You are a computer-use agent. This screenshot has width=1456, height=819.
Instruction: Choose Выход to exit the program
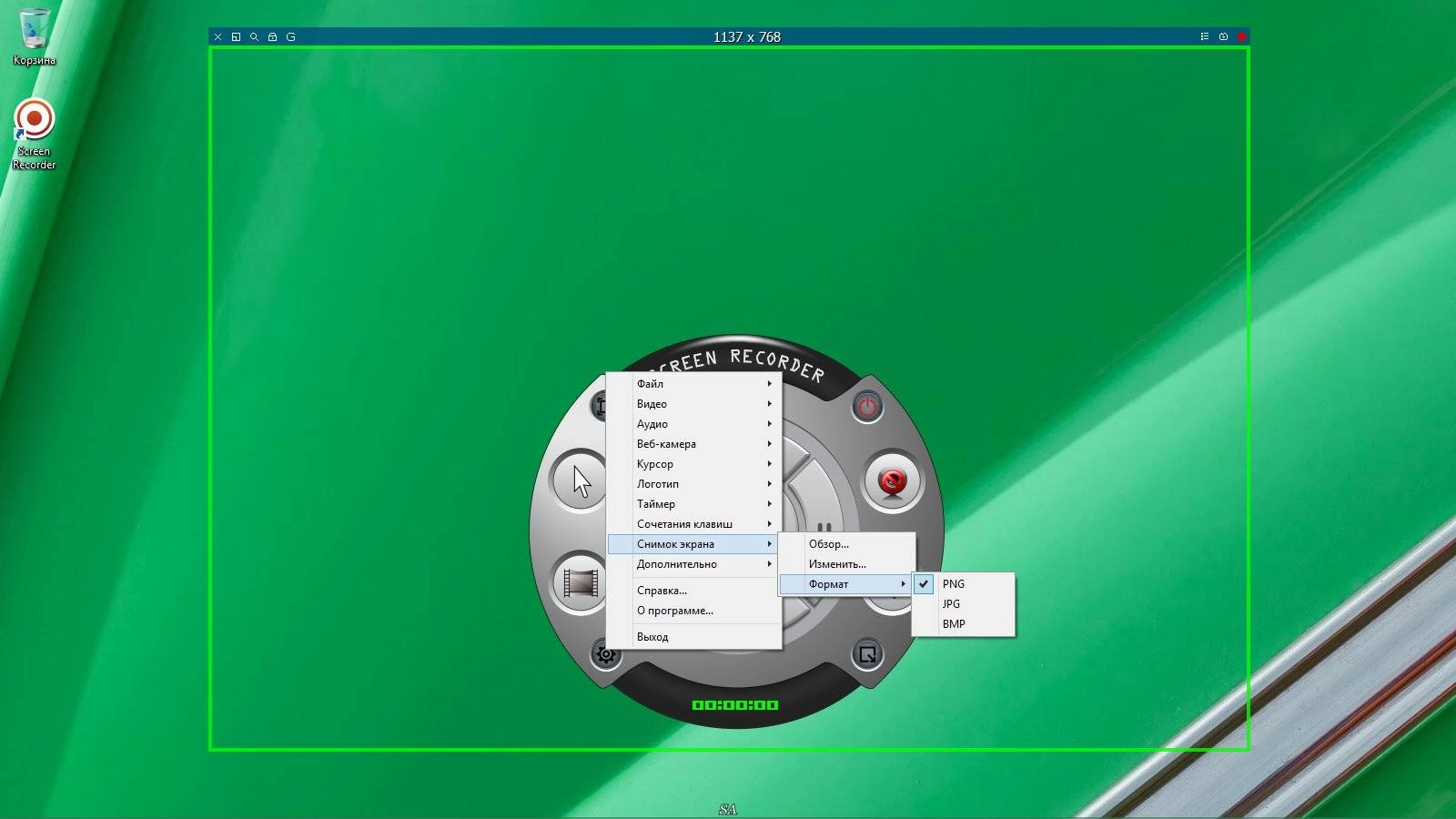(694, 637)
